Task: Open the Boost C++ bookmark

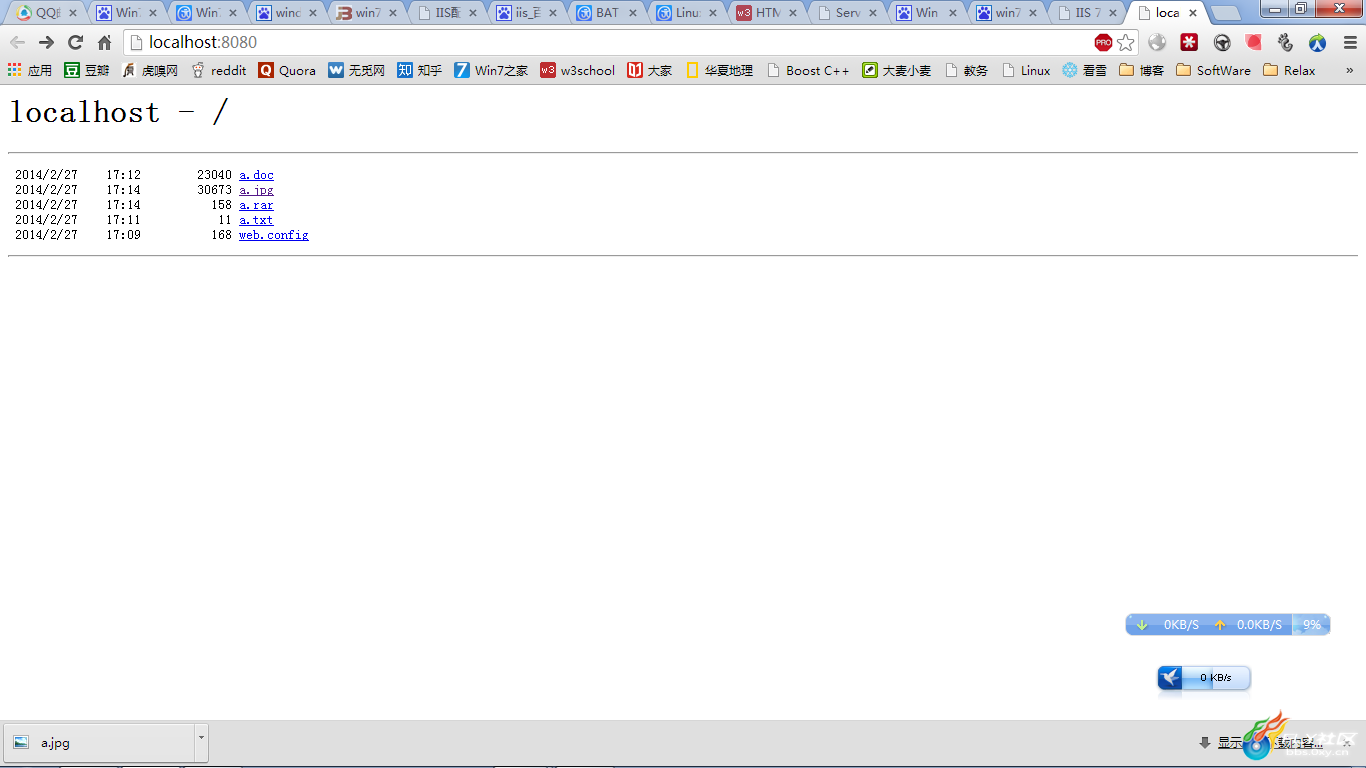Action: (x=808, y=70)
